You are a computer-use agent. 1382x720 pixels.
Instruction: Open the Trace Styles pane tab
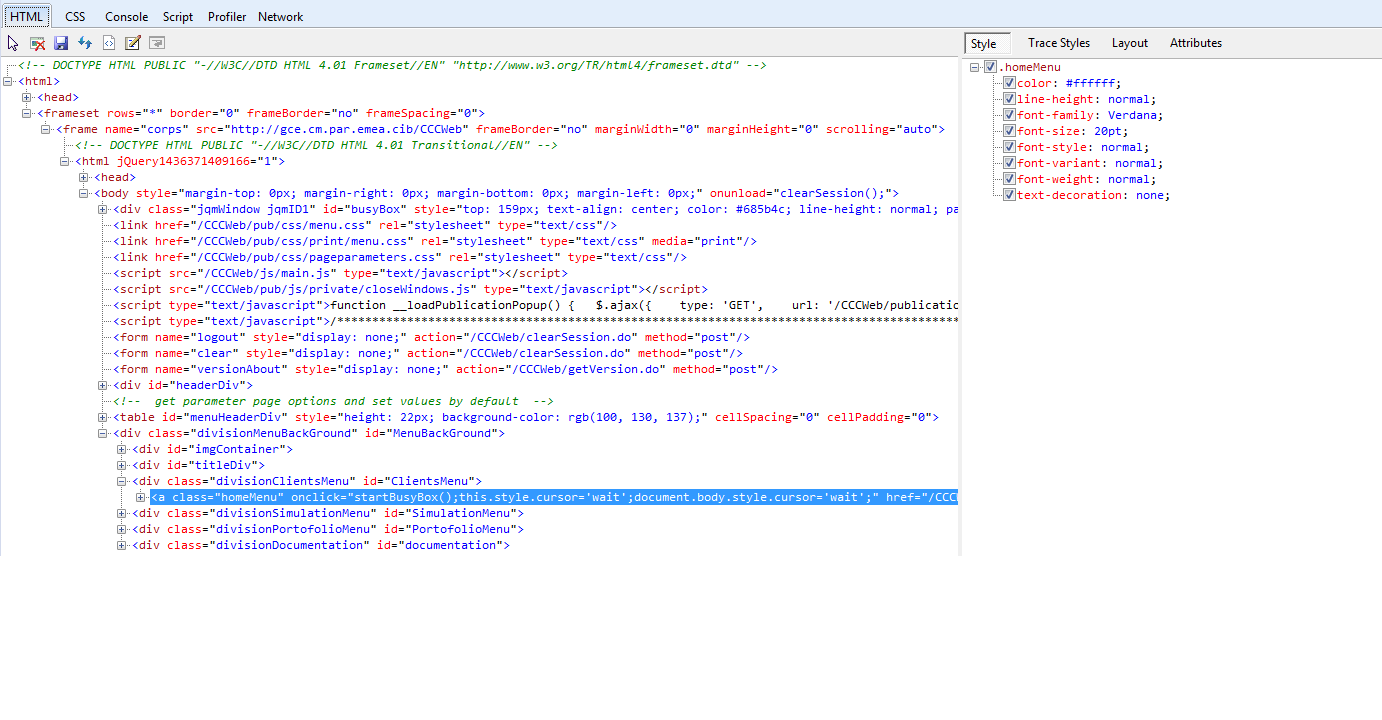(x=1059, y=43)
